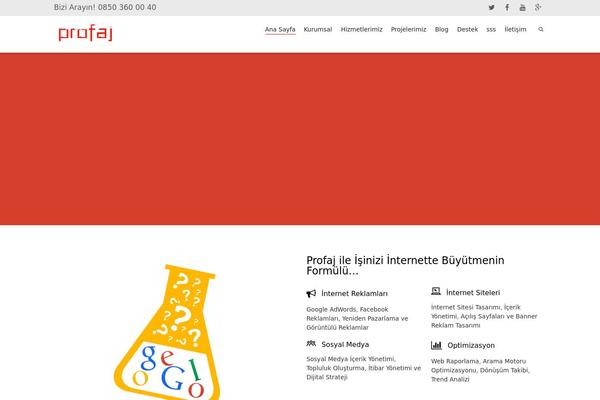This screenshot has height=400, width=600.
Task: Open the YouTube social link
Action: 522,8
